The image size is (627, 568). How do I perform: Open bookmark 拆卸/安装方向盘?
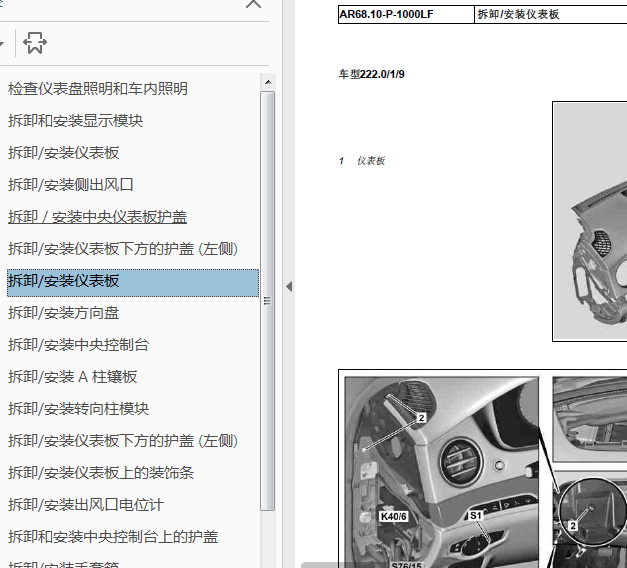pyautogui.click(x=64, y=312)
